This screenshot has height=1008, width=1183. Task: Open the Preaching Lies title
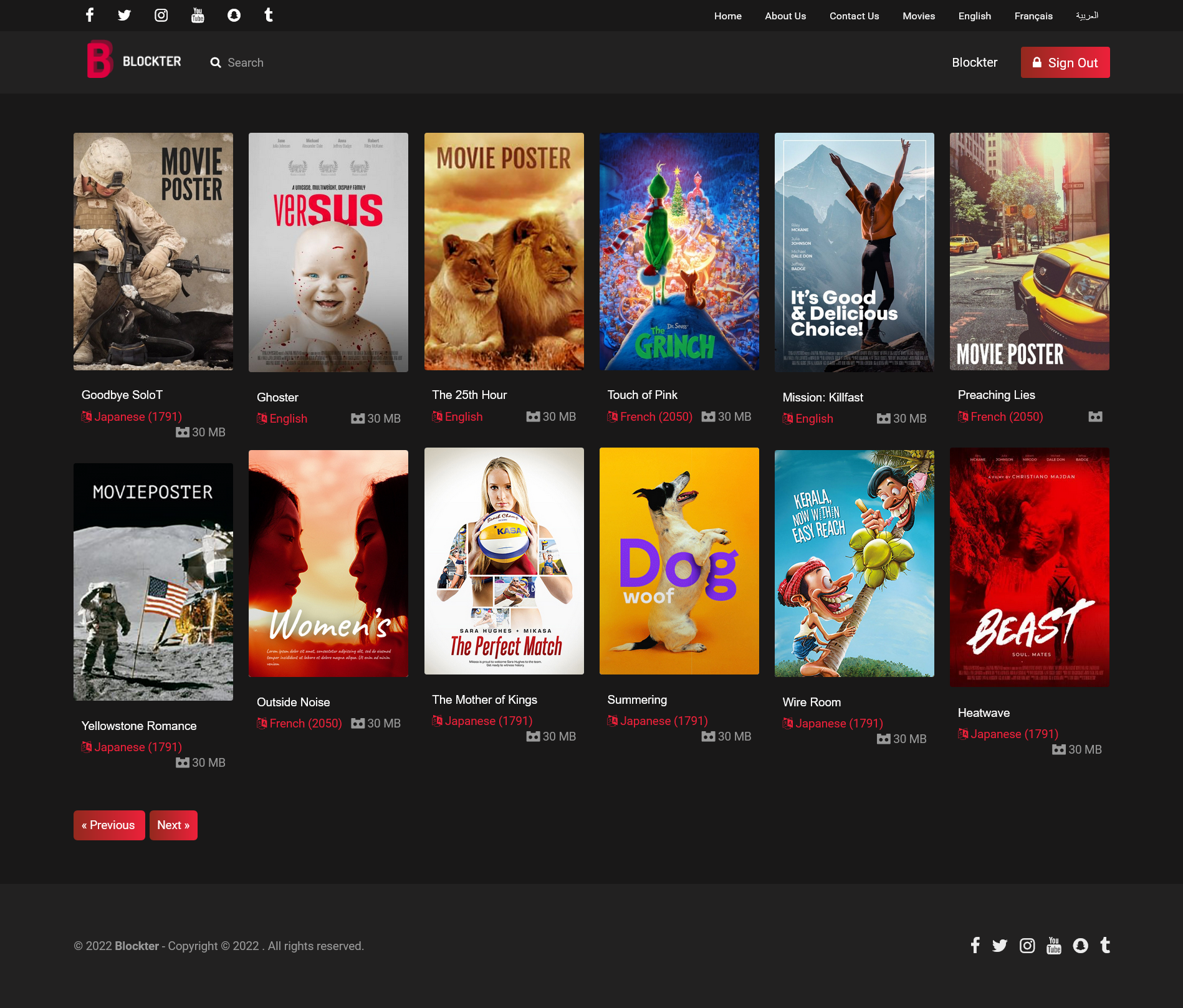(996, 395)
